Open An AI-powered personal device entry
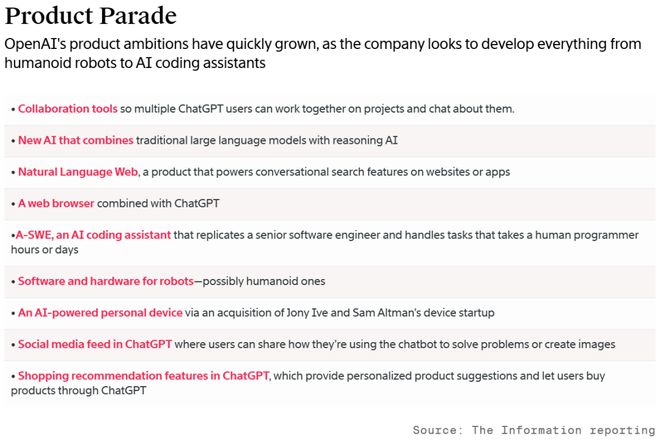This screenshot has width=660, height=440. click(100, 313)
